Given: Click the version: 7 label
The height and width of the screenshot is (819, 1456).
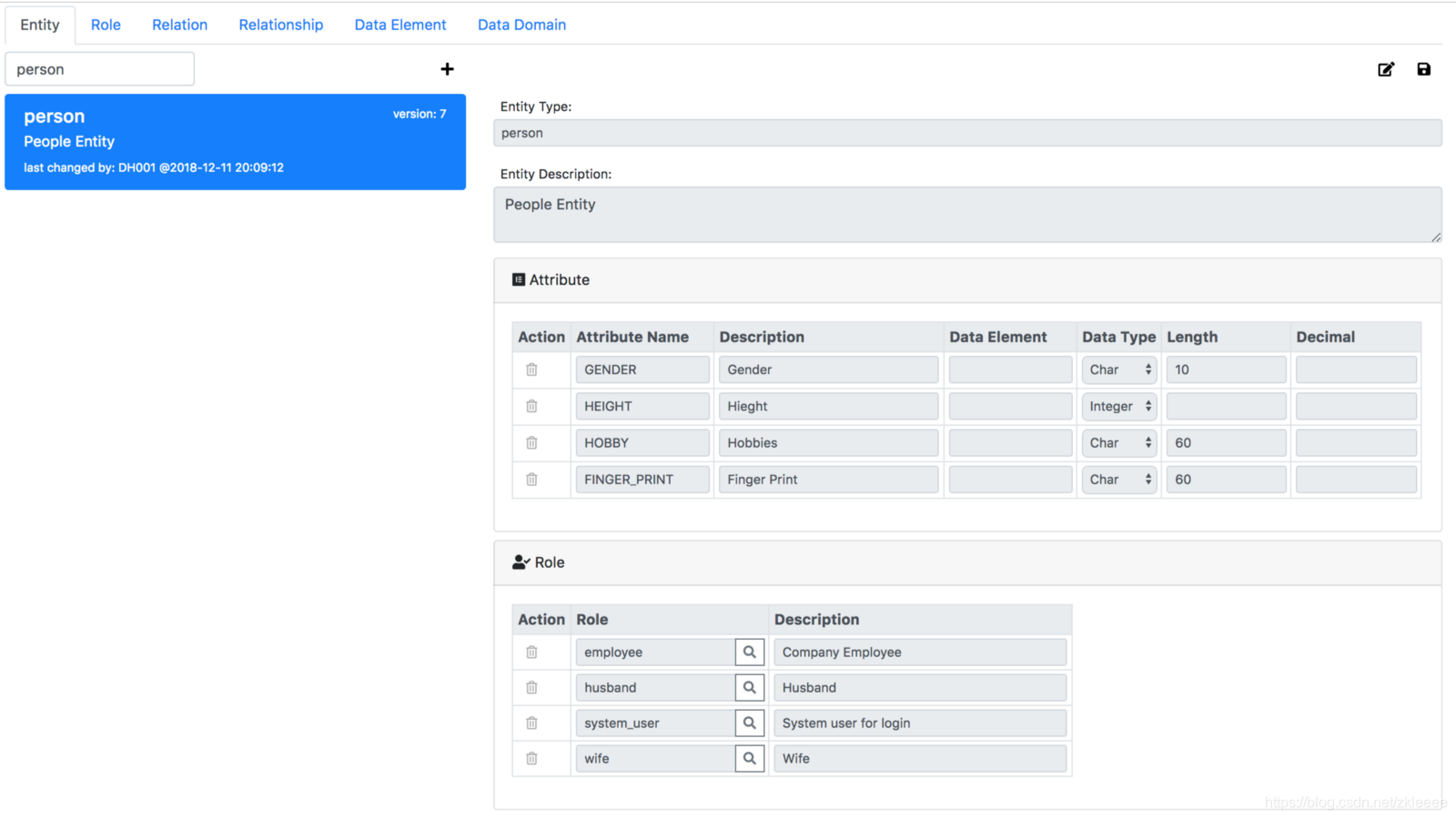Looking at the screenshot, I should [420, 114].
